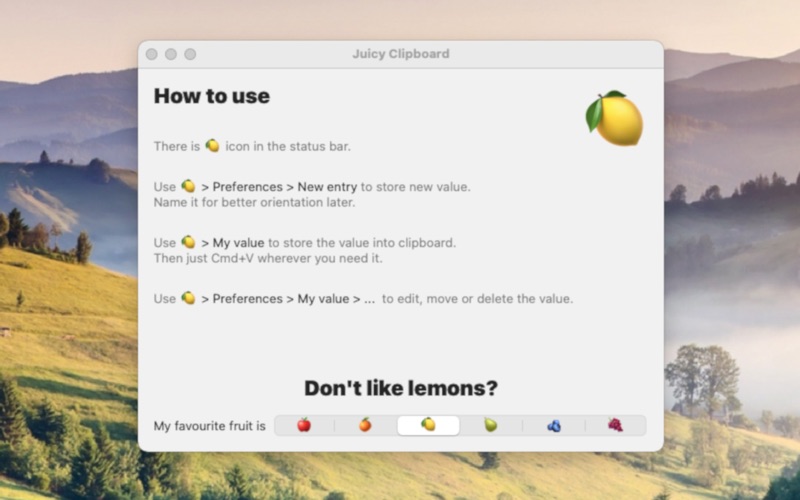This screenshot has width=800, height=500.
Task: Click the 'Don't like lemons?' heading
Action: click(x=401, y=388)
